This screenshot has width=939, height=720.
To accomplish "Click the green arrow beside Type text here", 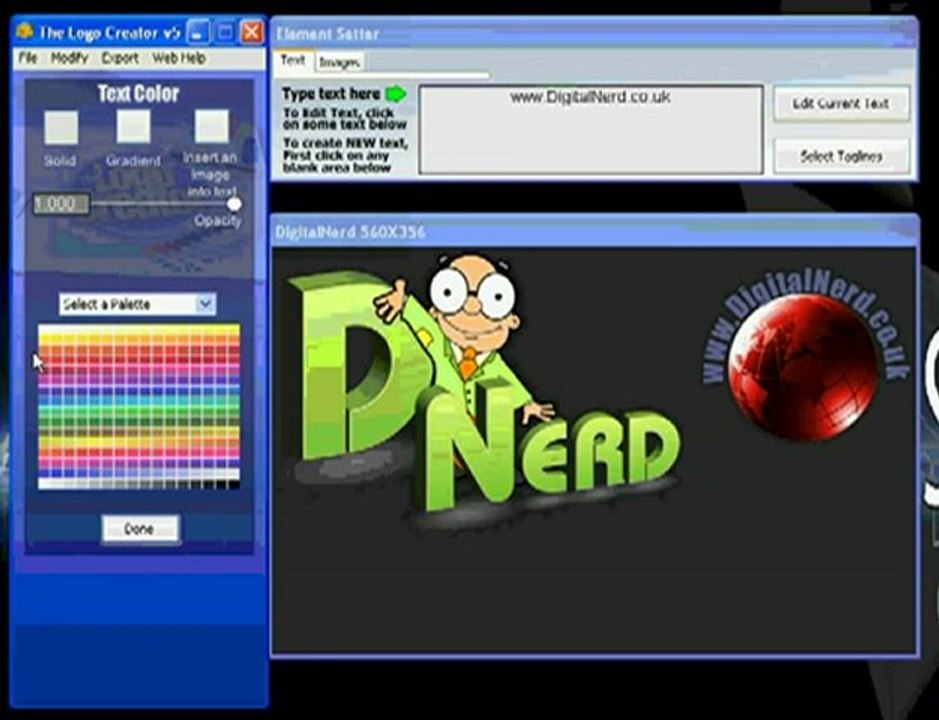I will pyautogui.click(x=395, y=94).
